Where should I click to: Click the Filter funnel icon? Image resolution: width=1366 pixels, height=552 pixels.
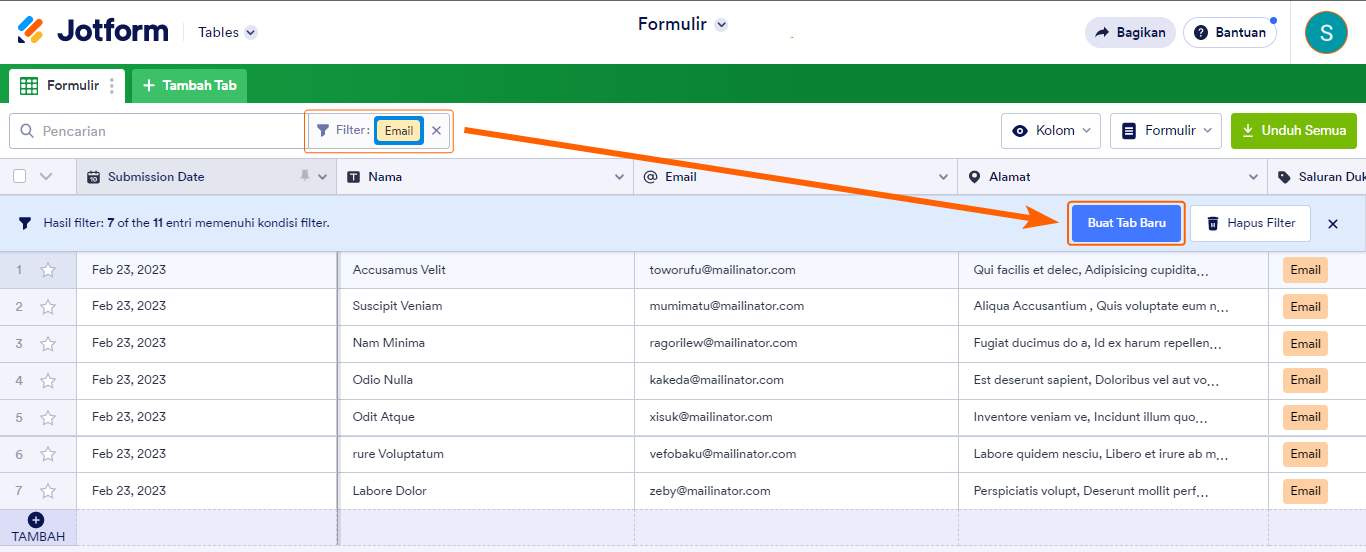click(x=323, y=130)
